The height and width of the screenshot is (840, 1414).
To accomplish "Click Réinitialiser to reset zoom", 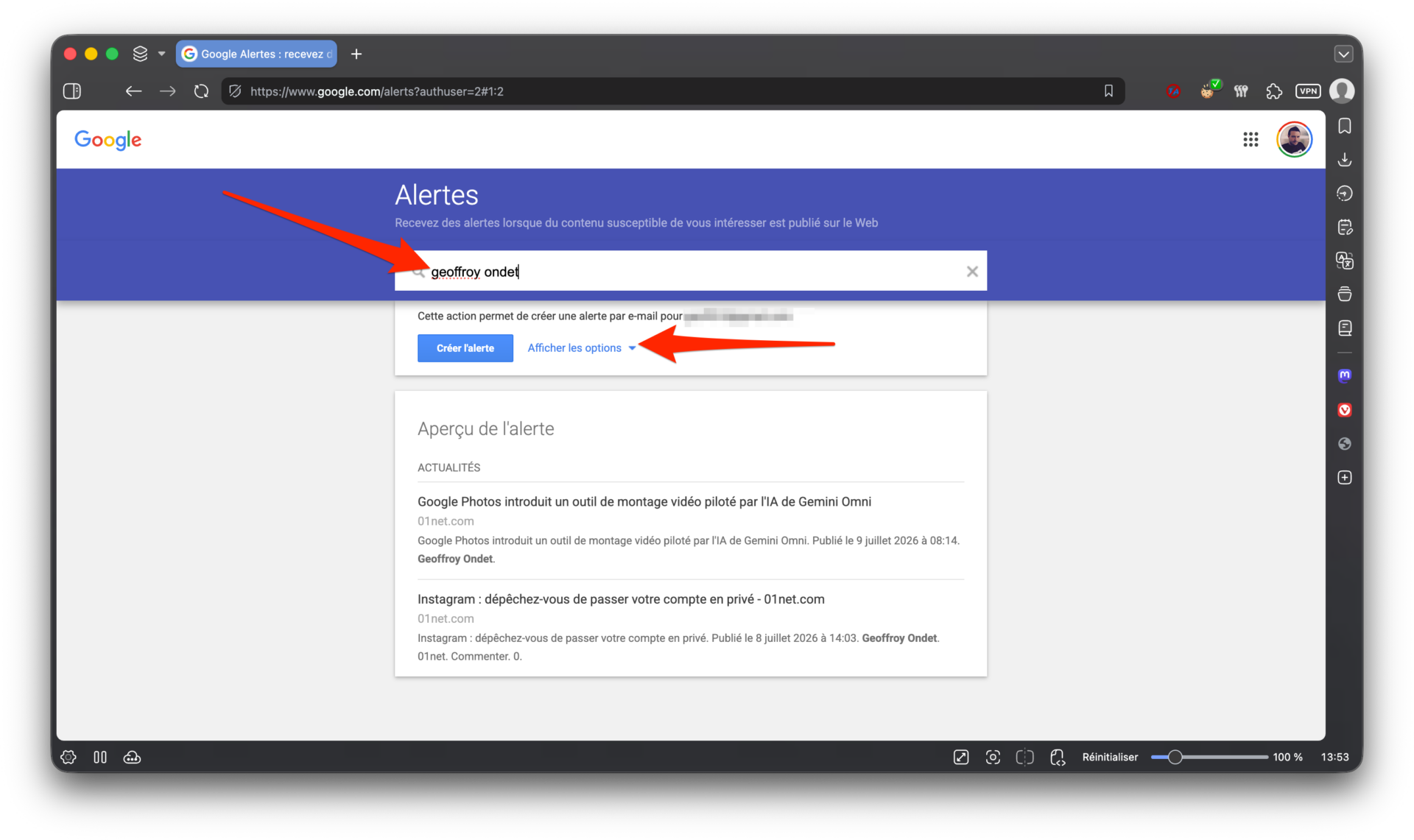I will (1110, 757).
